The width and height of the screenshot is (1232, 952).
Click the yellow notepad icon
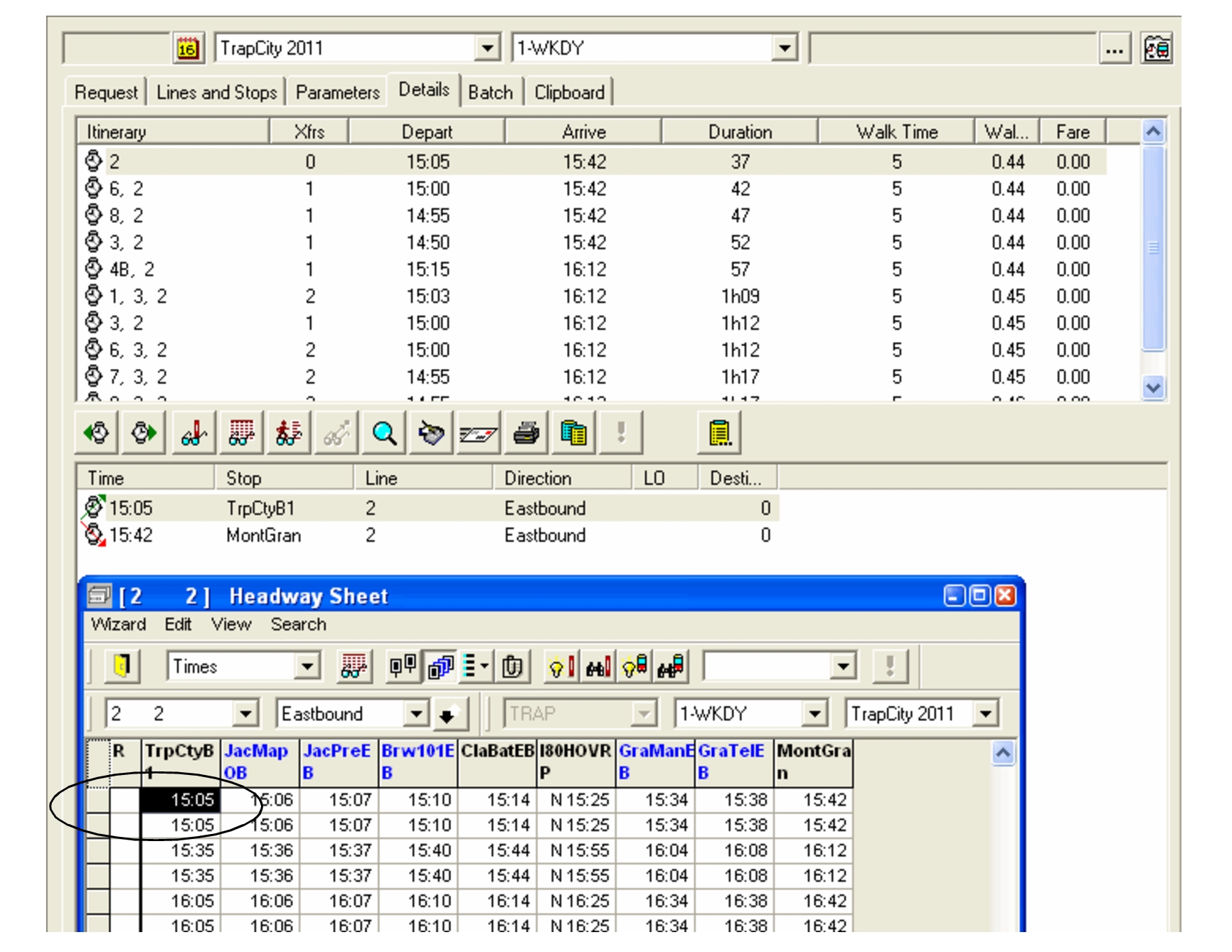point(720,432)
